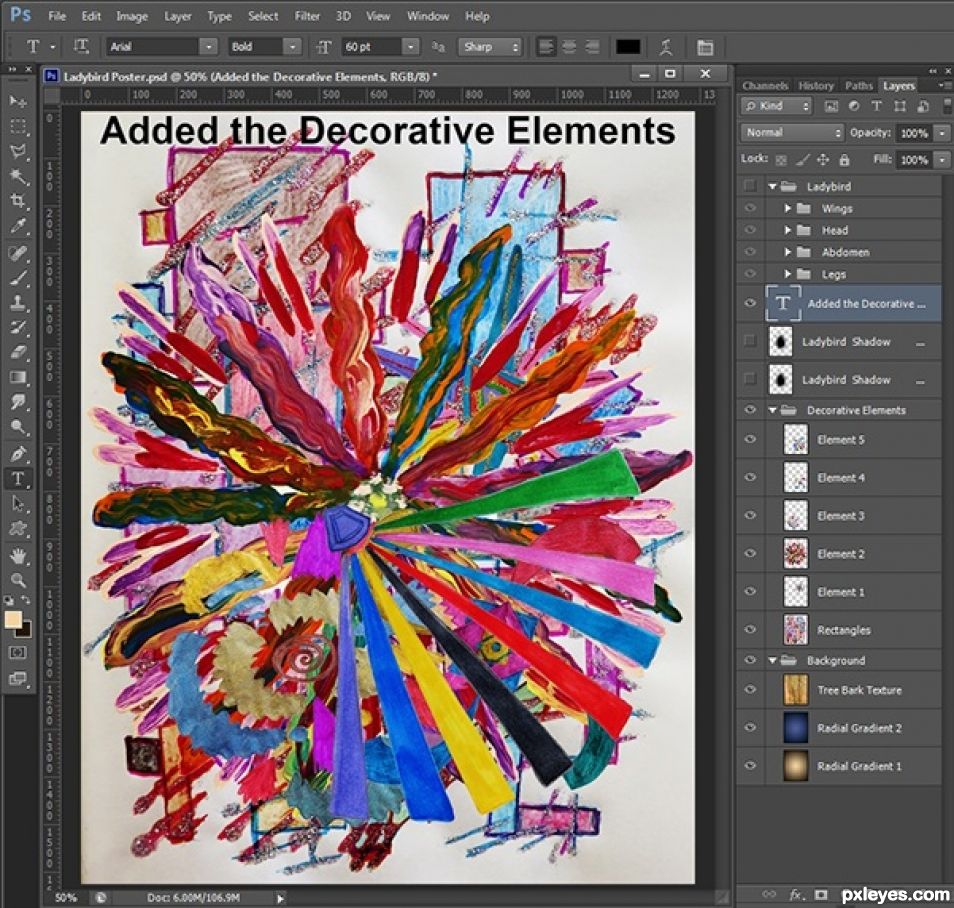Center the text alignment

coord(569,47)
